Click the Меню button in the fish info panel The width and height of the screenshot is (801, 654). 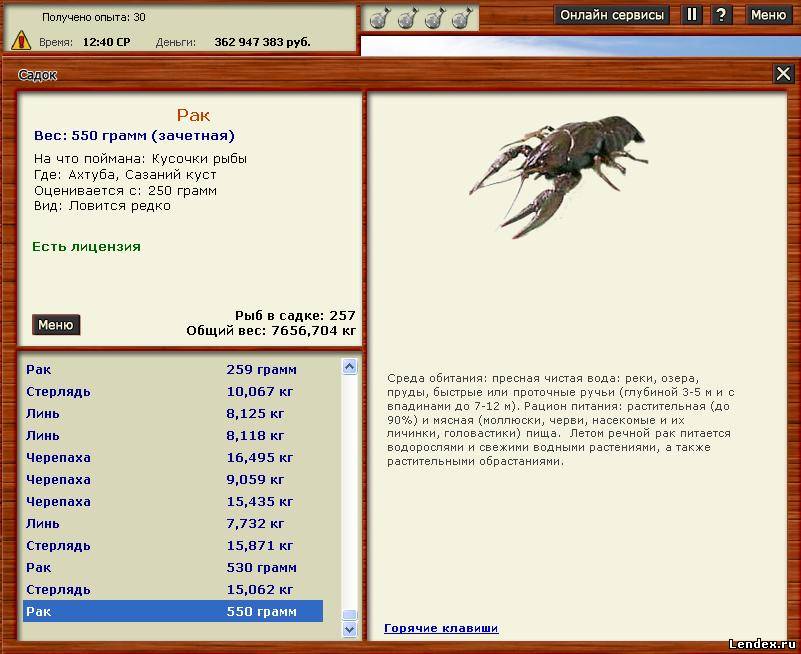tap(56, 325)
